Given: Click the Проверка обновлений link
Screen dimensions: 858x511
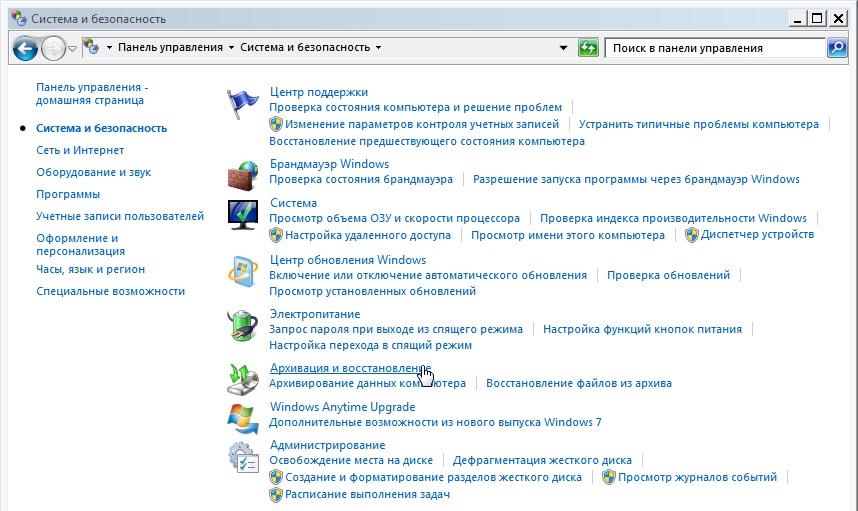Looking at the screenshot, I should (x=668, y=275).
